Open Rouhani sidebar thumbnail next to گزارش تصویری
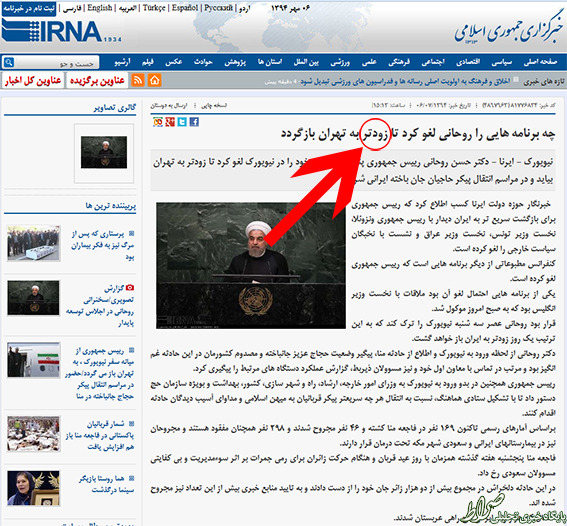The height and width of the screenshot is (526, 567). pyautogui.click(x=33, y=298)
